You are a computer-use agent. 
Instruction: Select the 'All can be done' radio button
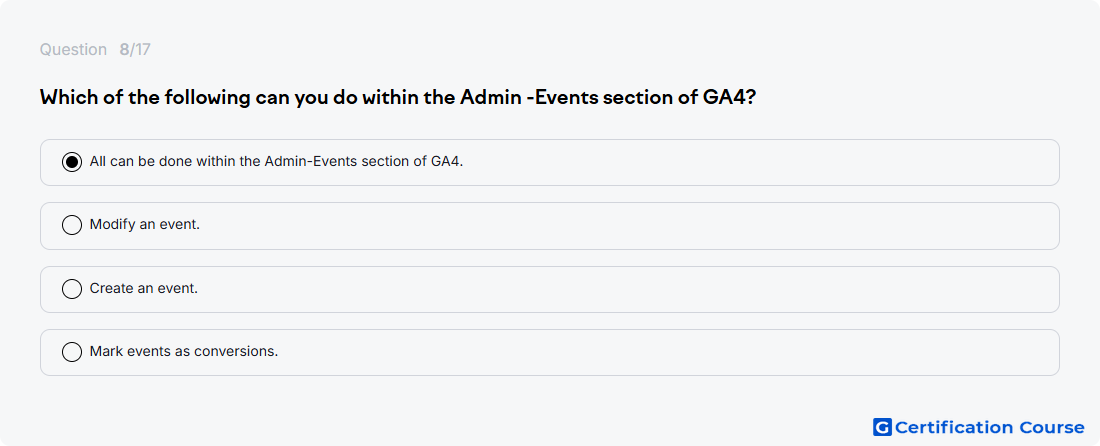click(x=72, y=162)
